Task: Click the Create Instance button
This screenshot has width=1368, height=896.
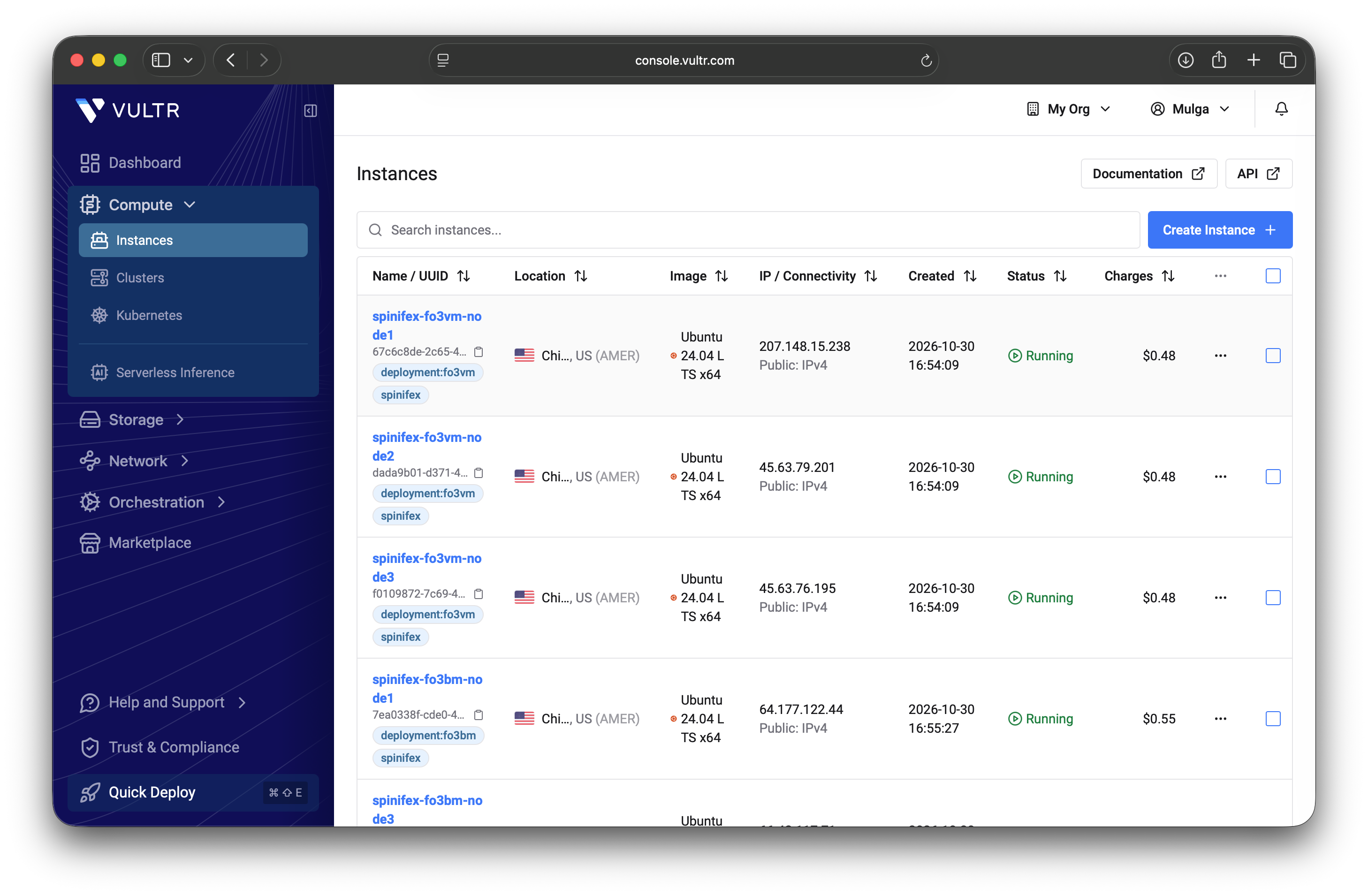Action: 1220,230
